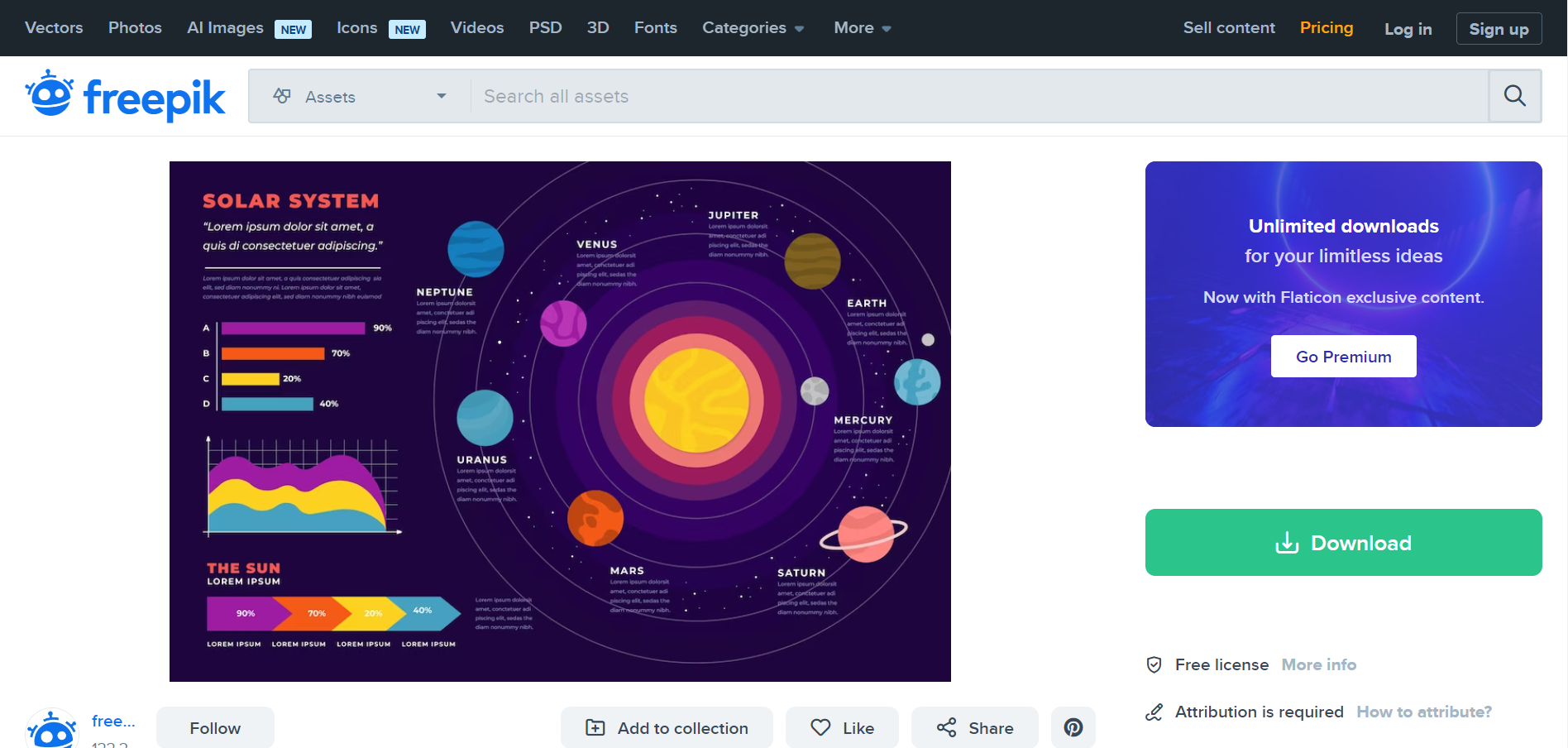This screenshot has height=748, width=1568.
Task: Click the Pinterest share icon
Action: pyautogui.click(x=1073, y=727)
